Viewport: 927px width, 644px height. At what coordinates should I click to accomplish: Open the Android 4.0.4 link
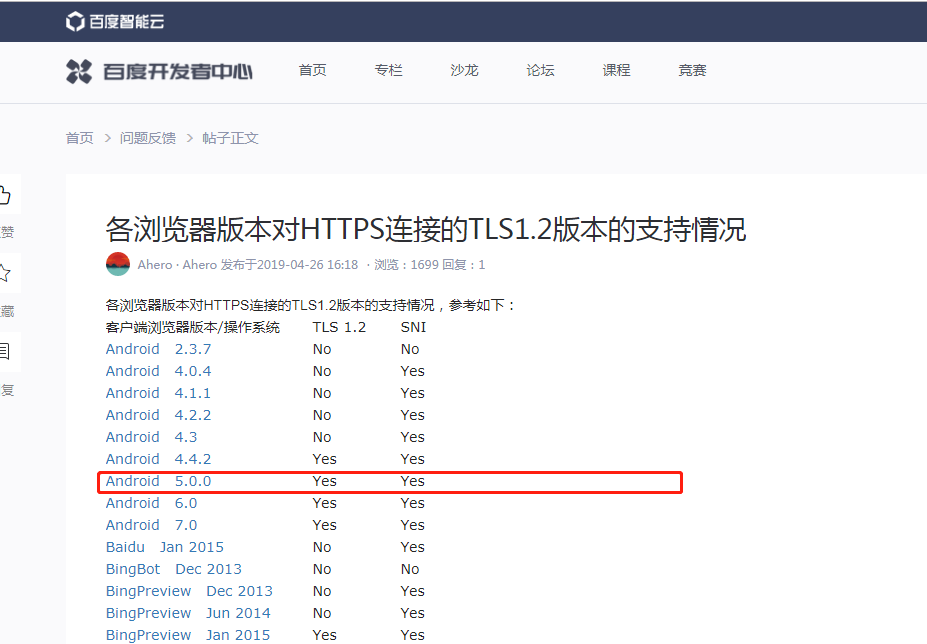point(158,371)
